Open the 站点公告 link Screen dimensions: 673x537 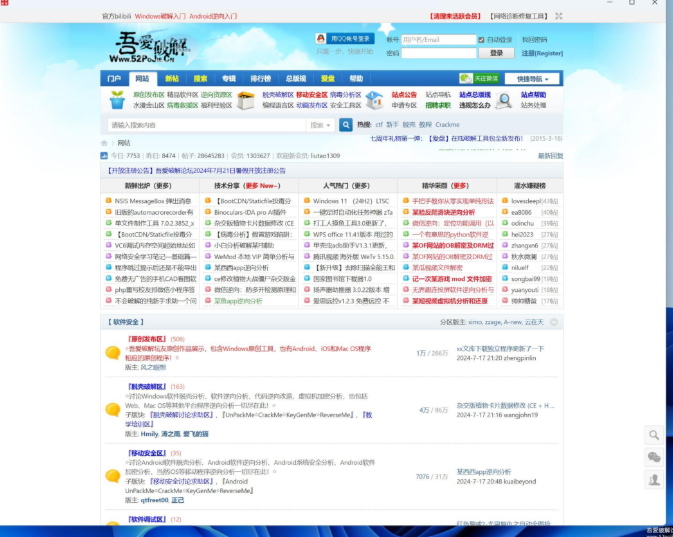(x=404, y=95)
